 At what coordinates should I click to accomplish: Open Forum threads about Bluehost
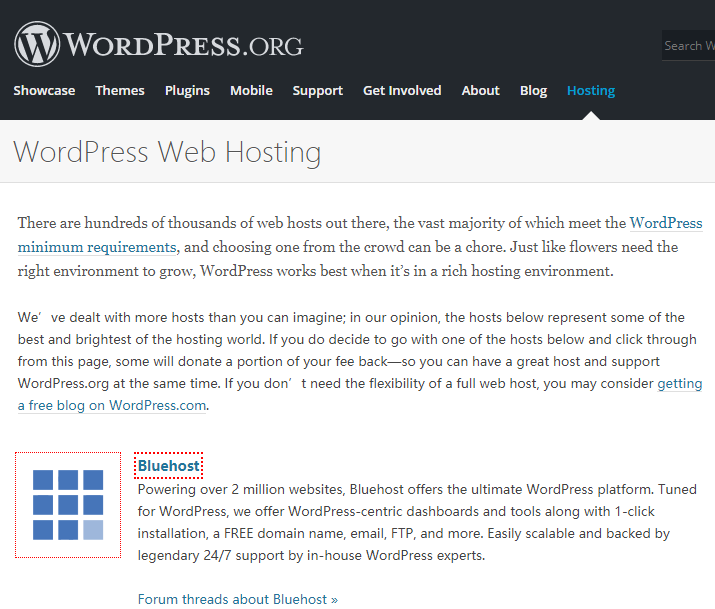click(238, 599)
